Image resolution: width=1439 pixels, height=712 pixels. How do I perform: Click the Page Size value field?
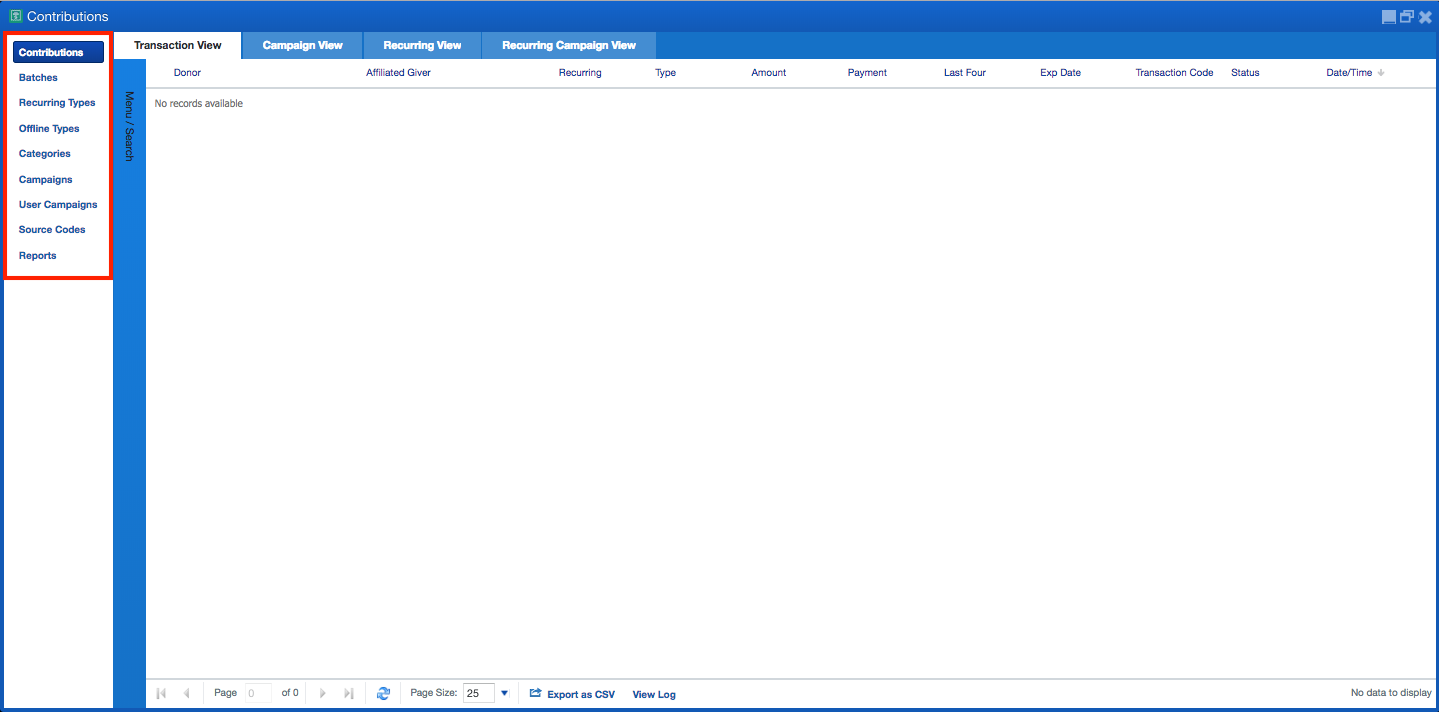coord(479,693)
